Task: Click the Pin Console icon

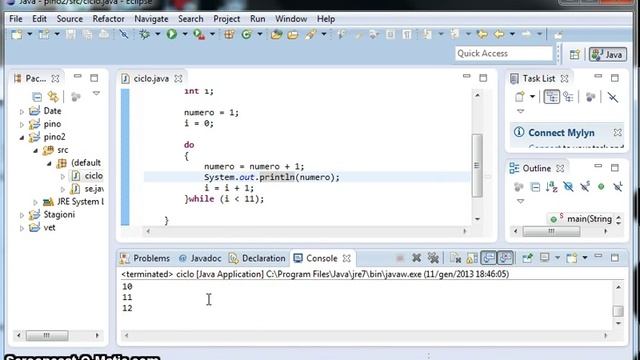Action: coord(527,258)
